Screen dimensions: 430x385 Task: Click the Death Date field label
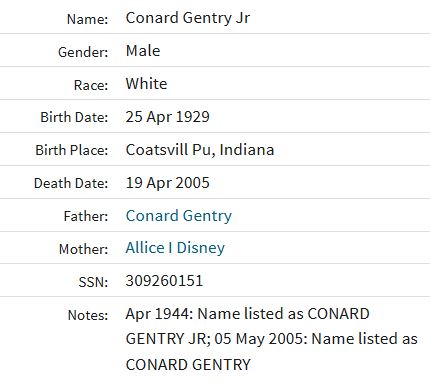coord(71,184)
